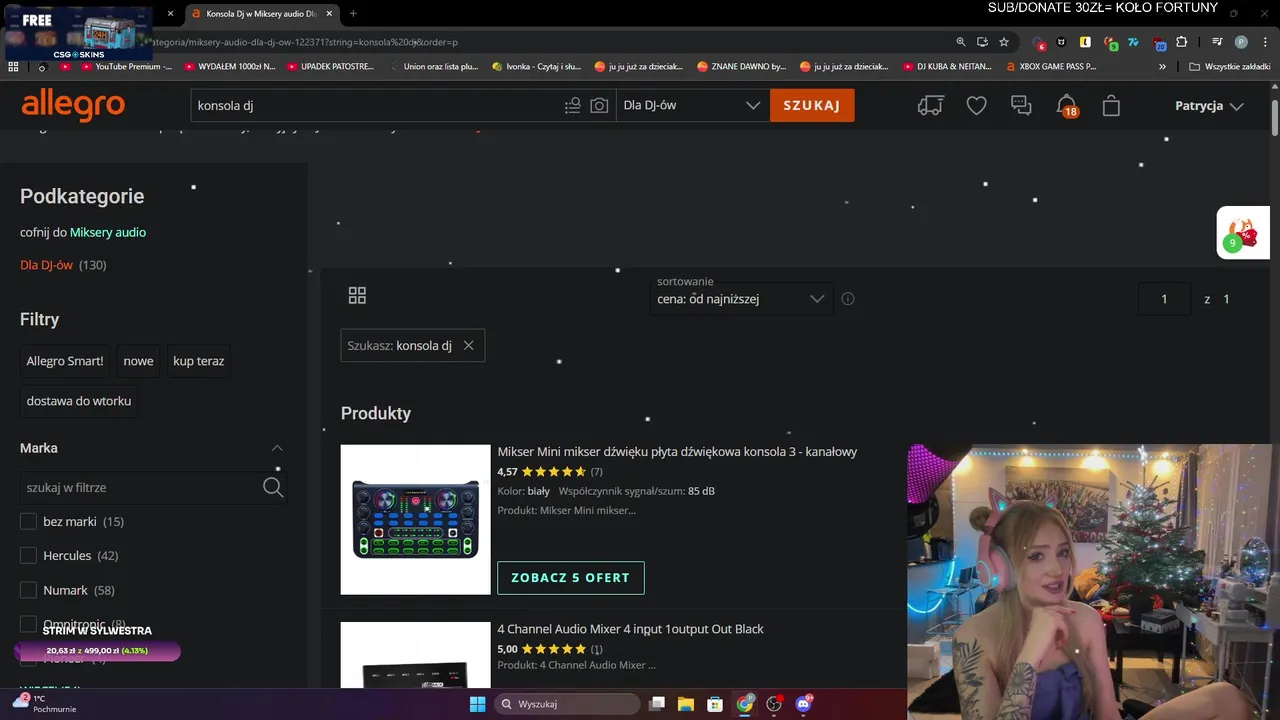Screen dimensions: 1280x720
Task: Click the browser zoom magnifier icon
Action: tap(961, 42)
